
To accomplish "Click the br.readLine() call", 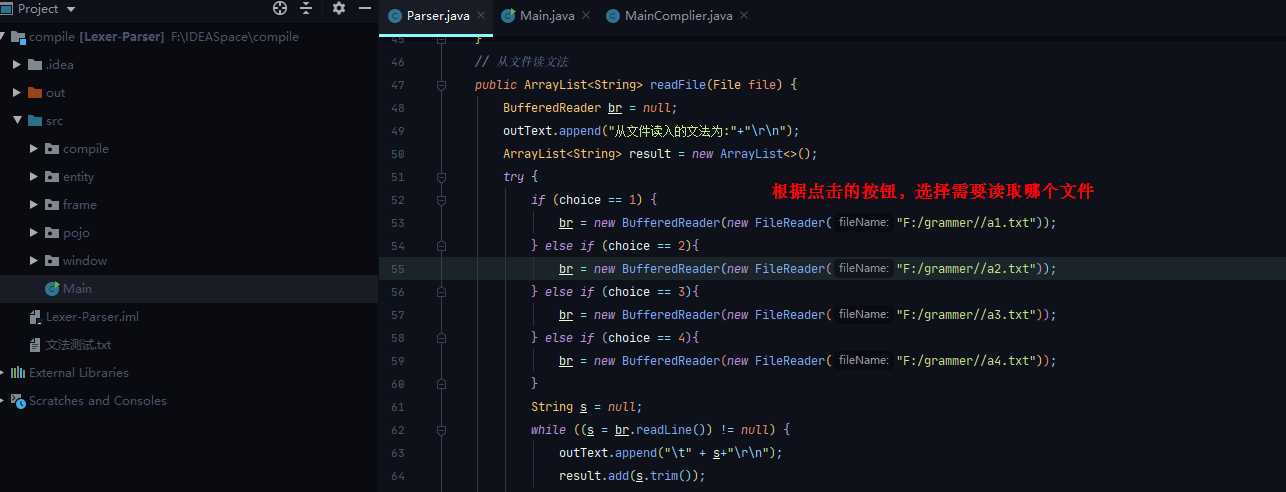I will click(x=662, y=430).
